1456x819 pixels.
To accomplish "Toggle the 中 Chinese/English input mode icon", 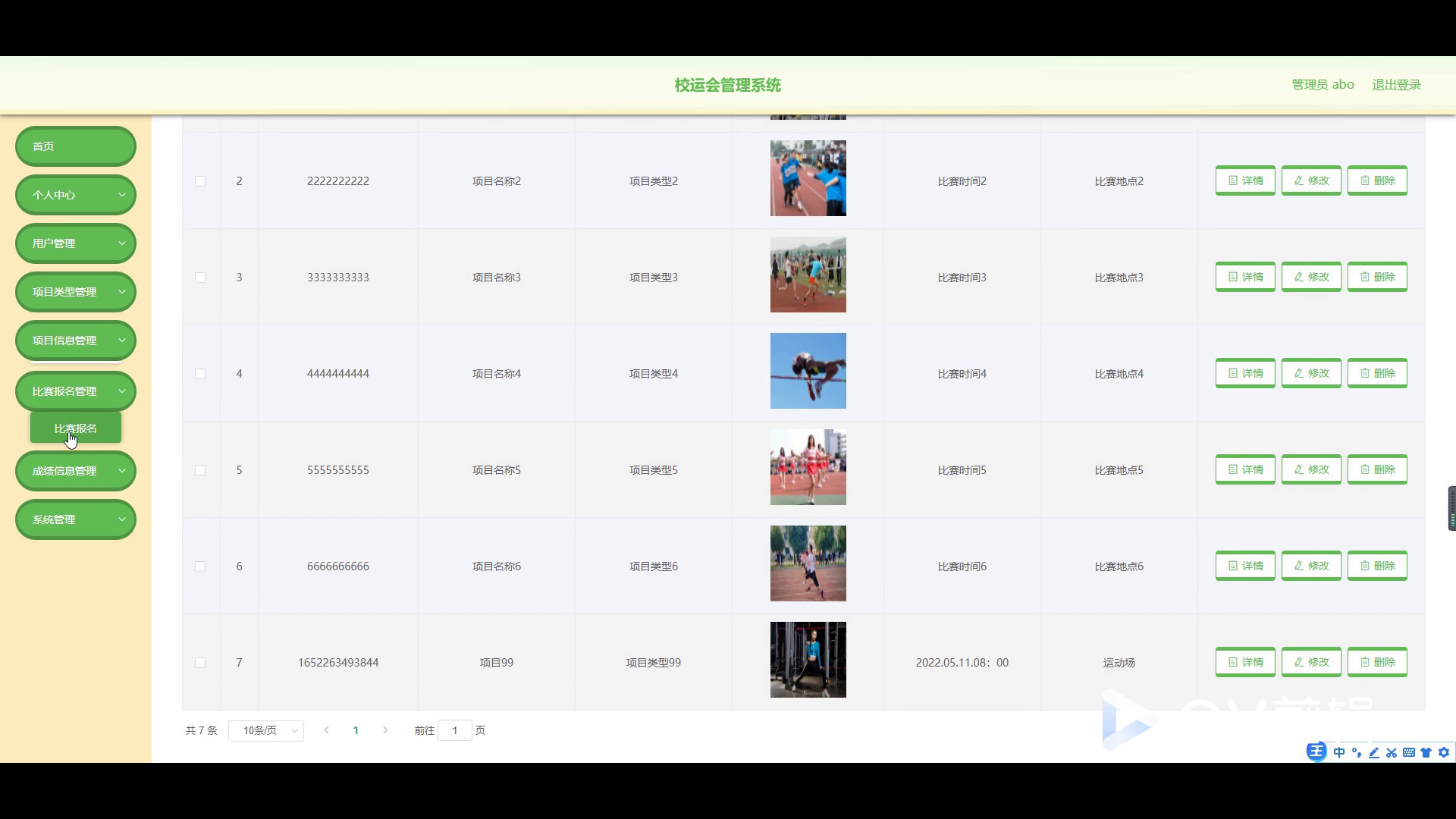I will (x=1339, y=752).
